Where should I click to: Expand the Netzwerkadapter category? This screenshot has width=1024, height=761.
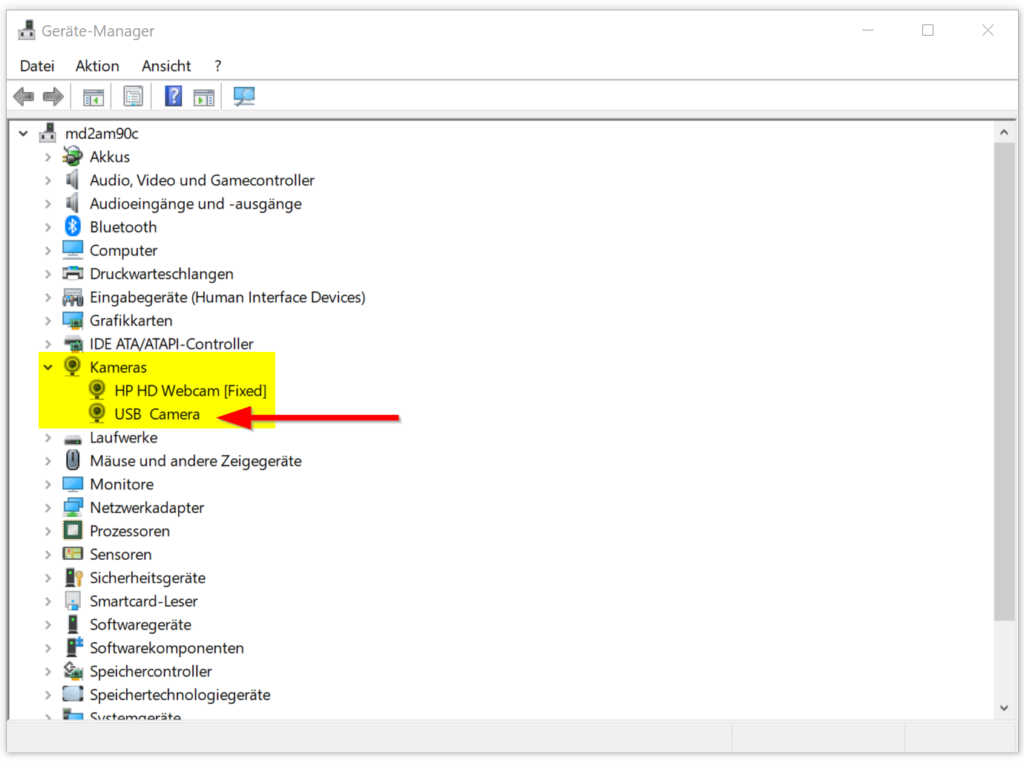click(48, 508)
